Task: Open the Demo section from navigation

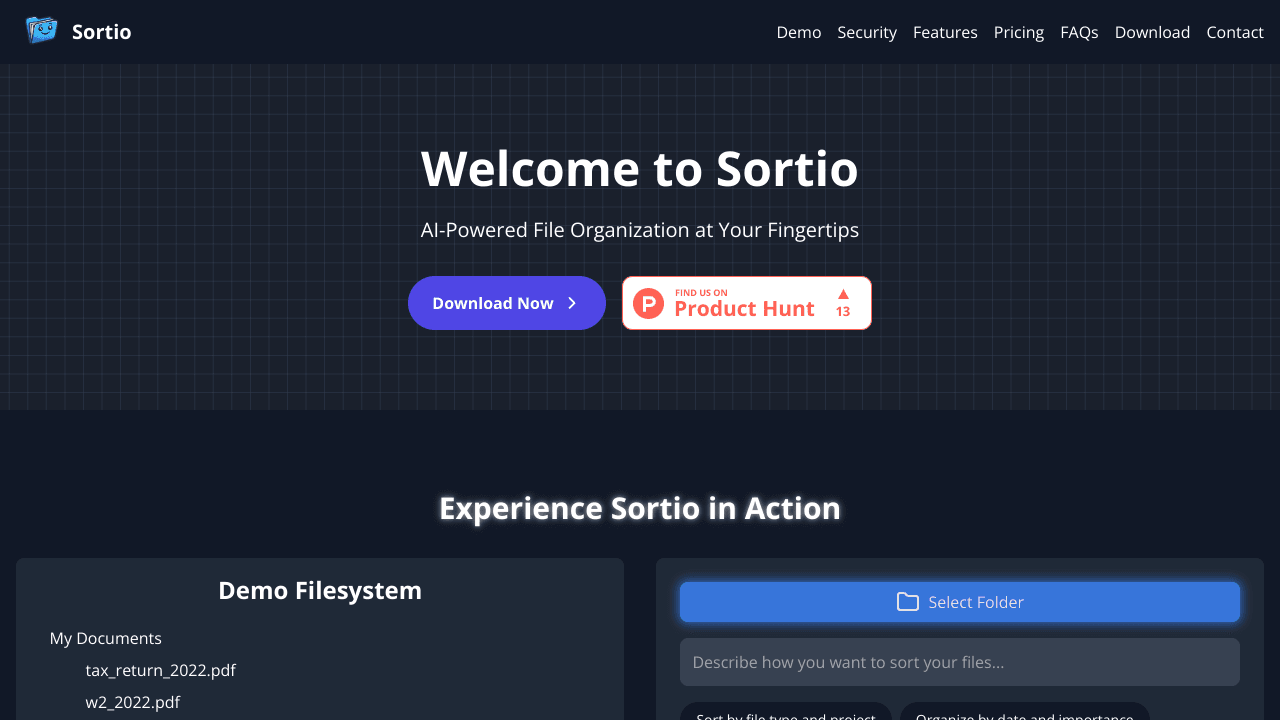Action: [x=798, y=32]
